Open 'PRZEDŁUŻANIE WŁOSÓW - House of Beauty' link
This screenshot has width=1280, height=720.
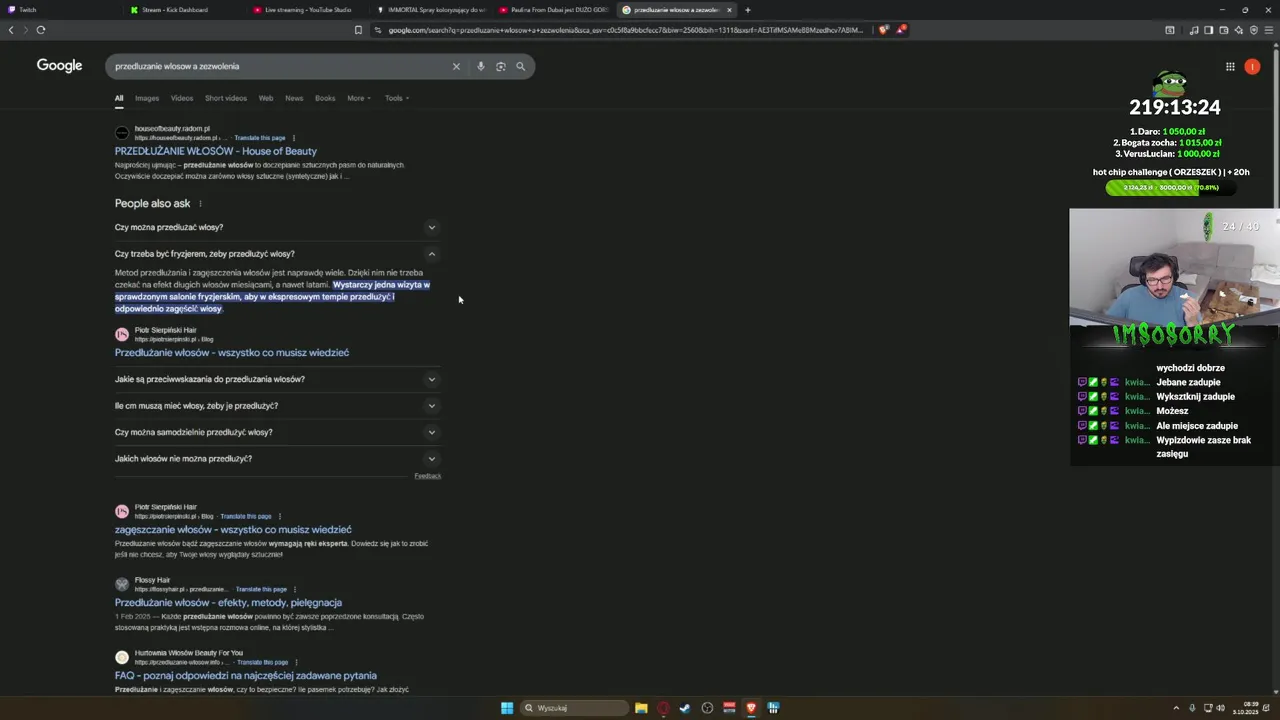[215, 151]
